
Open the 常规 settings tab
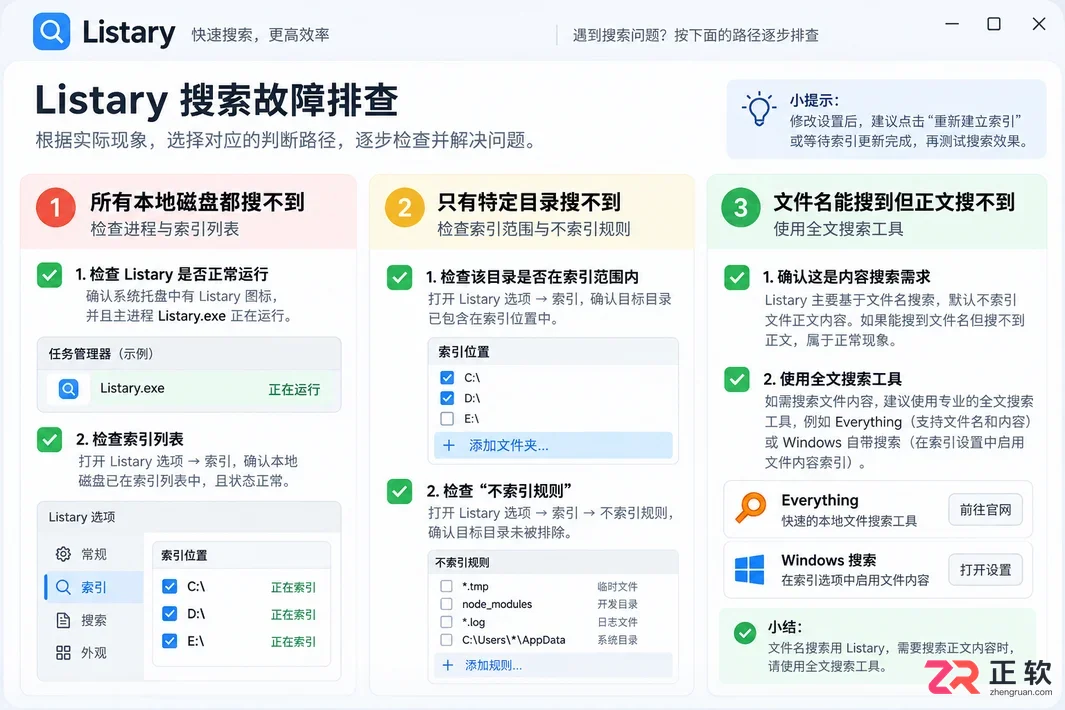pos(94,554)
